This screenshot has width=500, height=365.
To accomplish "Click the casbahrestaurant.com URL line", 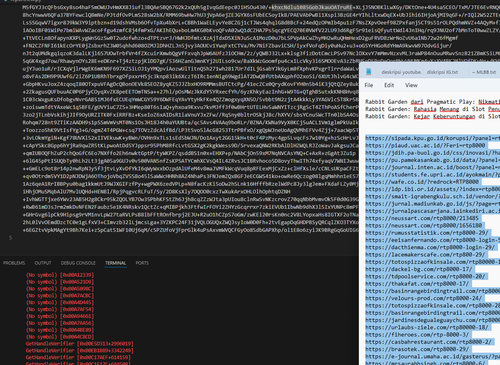I will tap(428, 342).
